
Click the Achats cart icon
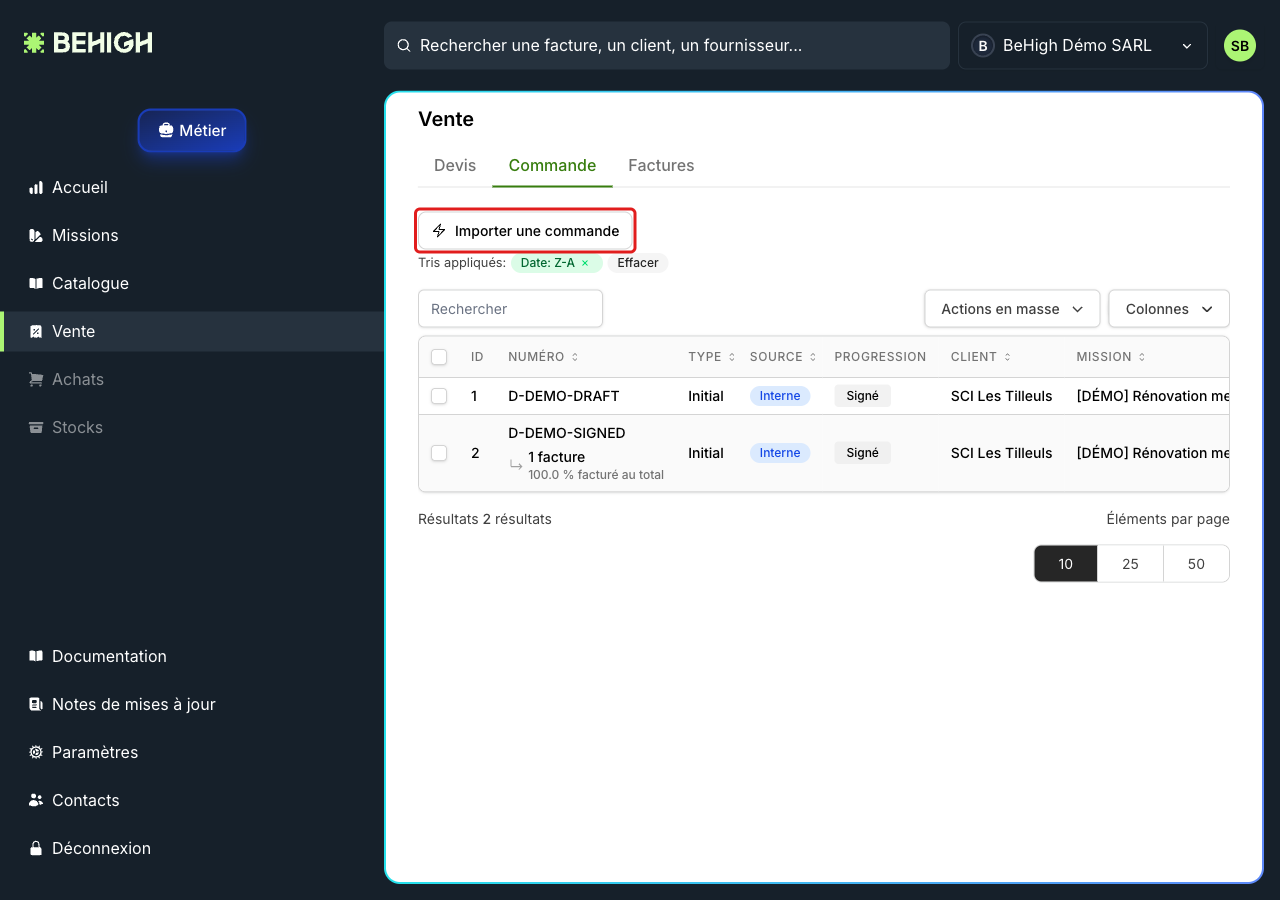[x=36, y=380]
